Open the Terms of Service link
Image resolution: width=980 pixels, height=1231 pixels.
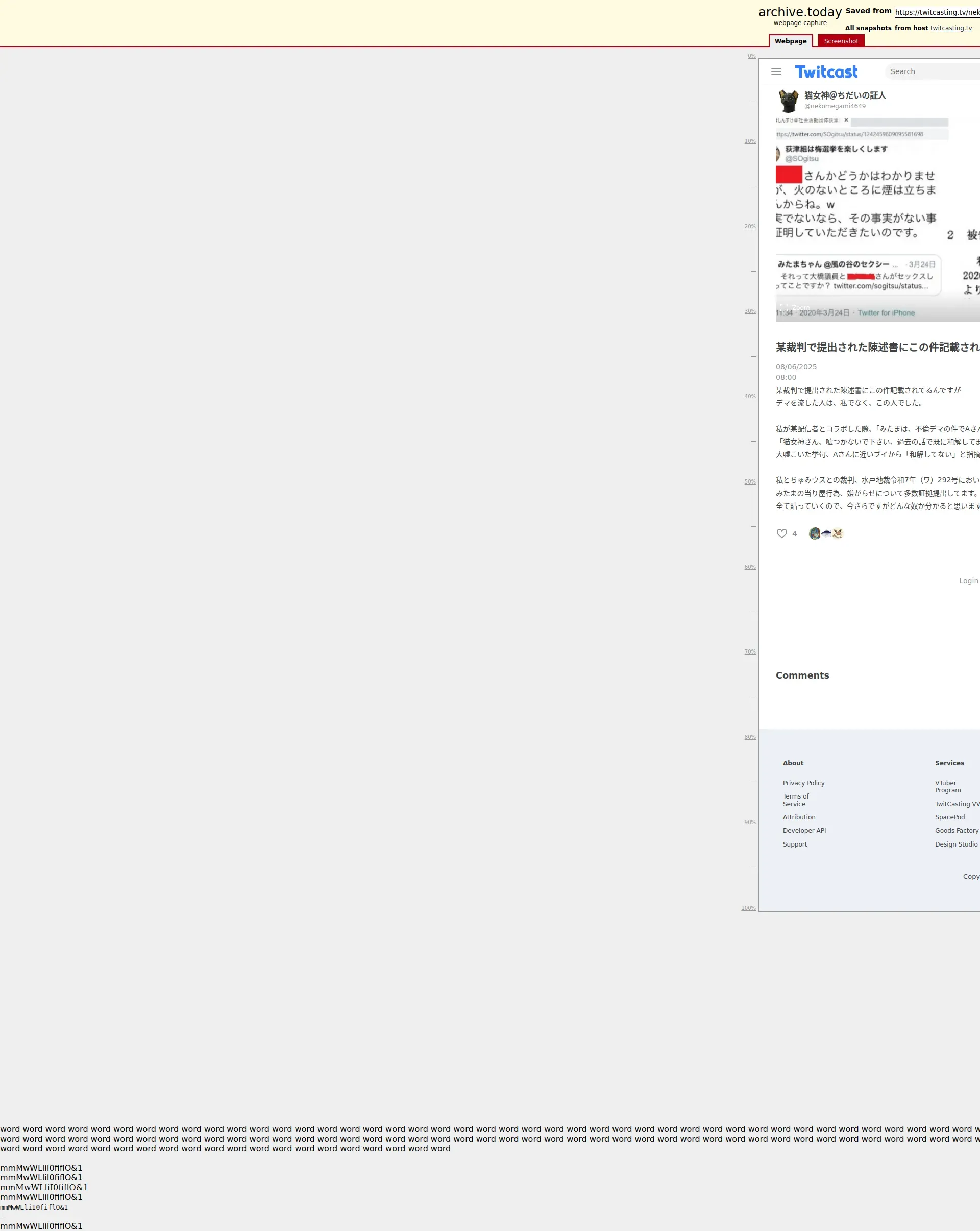(796, 800)
